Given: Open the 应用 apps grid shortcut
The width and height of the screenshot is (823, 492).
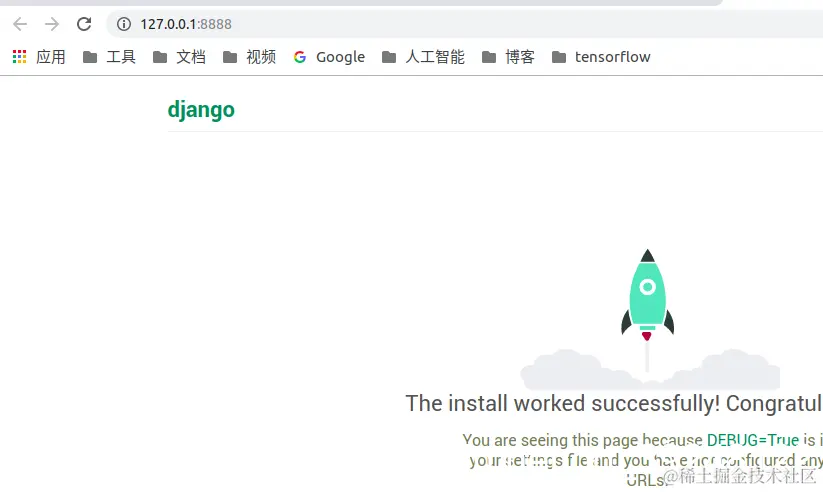Looking at the screenshot, I should (x=39, y=57).
